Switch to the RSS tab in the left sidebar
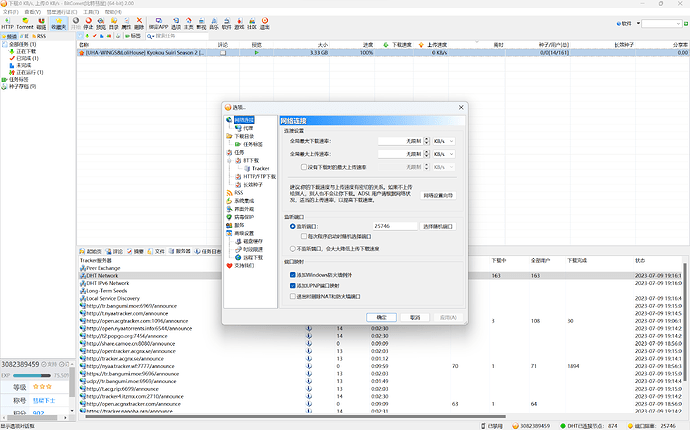Image resolution: width=690 pixels, height=430 pixels. coord(39,36)
